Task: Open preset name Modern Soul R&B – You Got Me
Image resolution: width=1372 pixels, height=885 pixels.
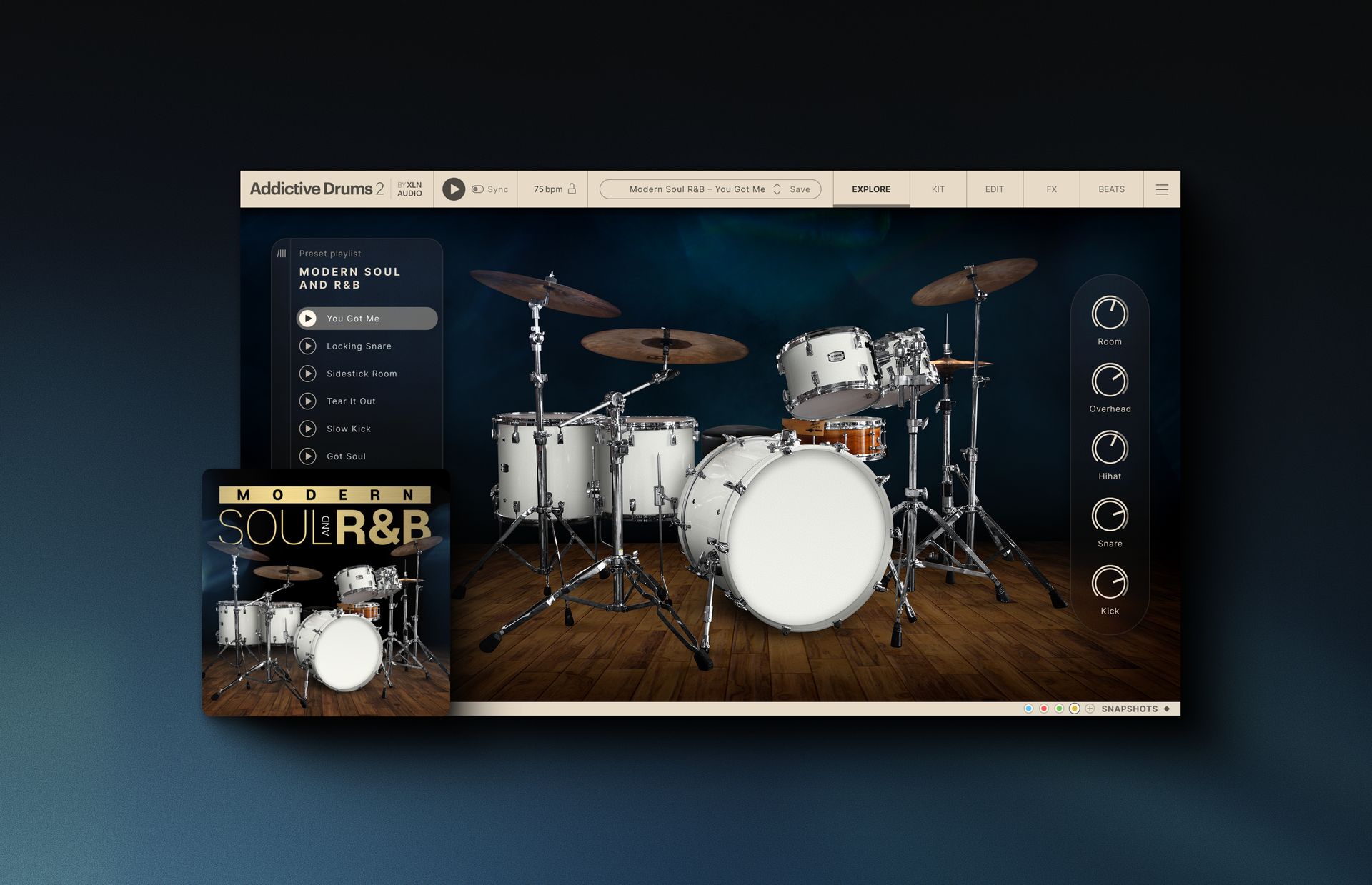Action: pos(697,189)
